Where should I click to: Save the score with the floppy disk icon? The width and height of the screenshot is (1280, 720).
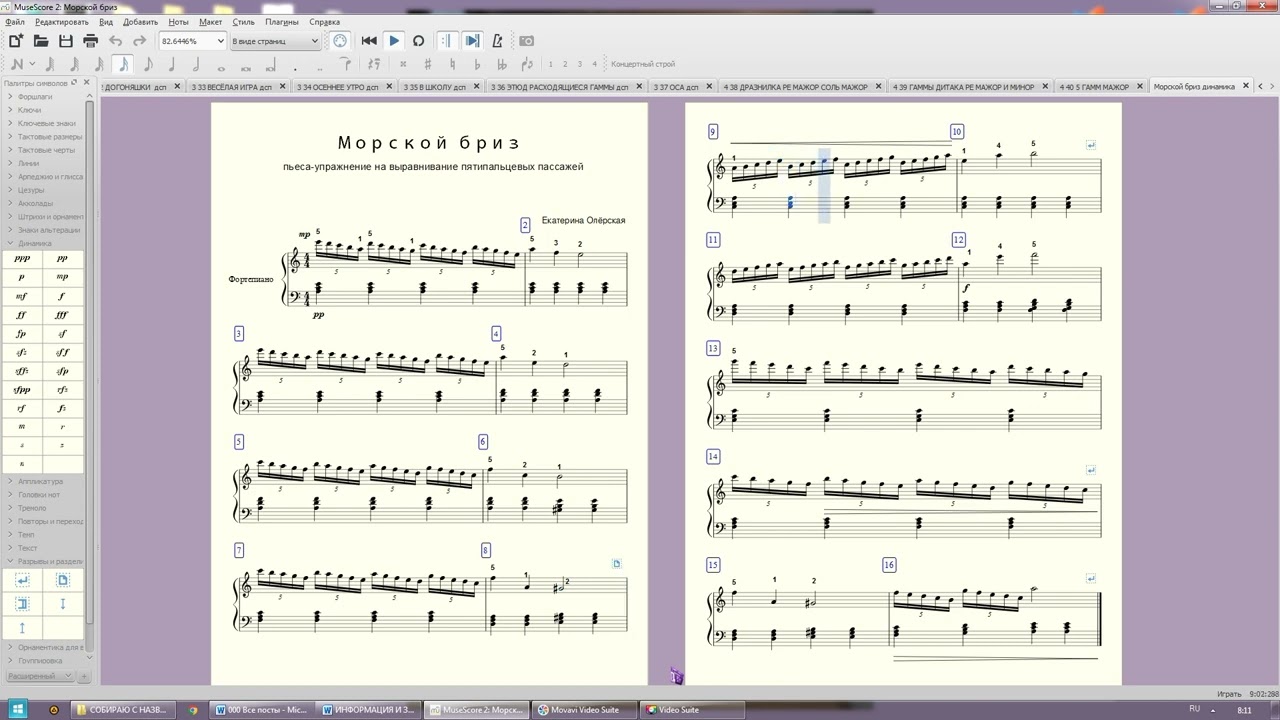click(66, 41)
